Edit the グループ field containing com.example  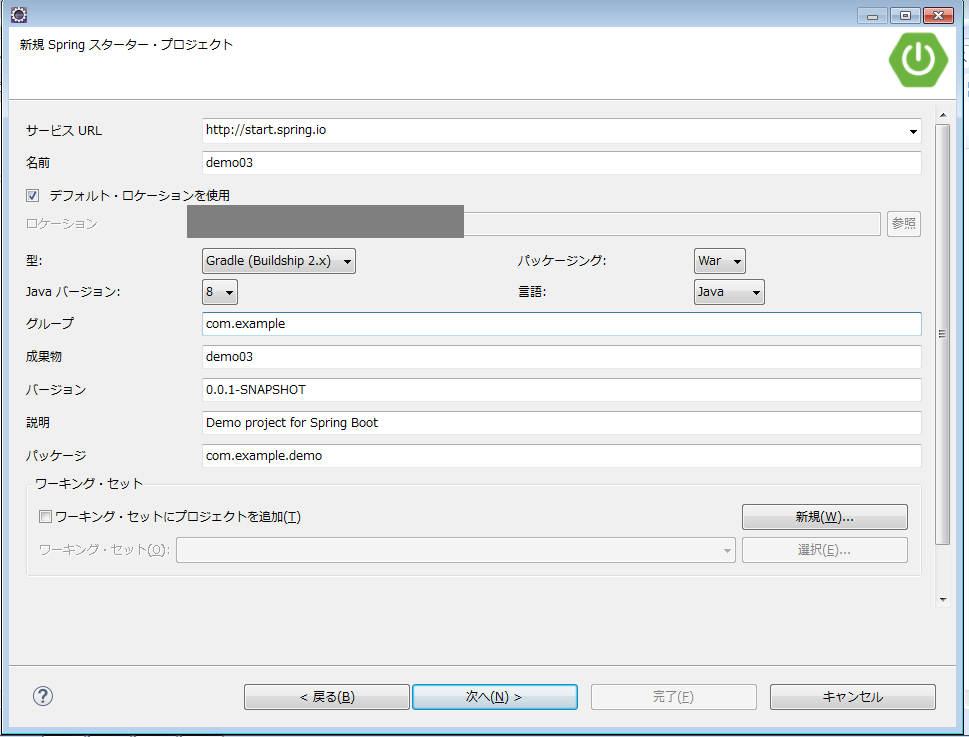click(560, 323)
